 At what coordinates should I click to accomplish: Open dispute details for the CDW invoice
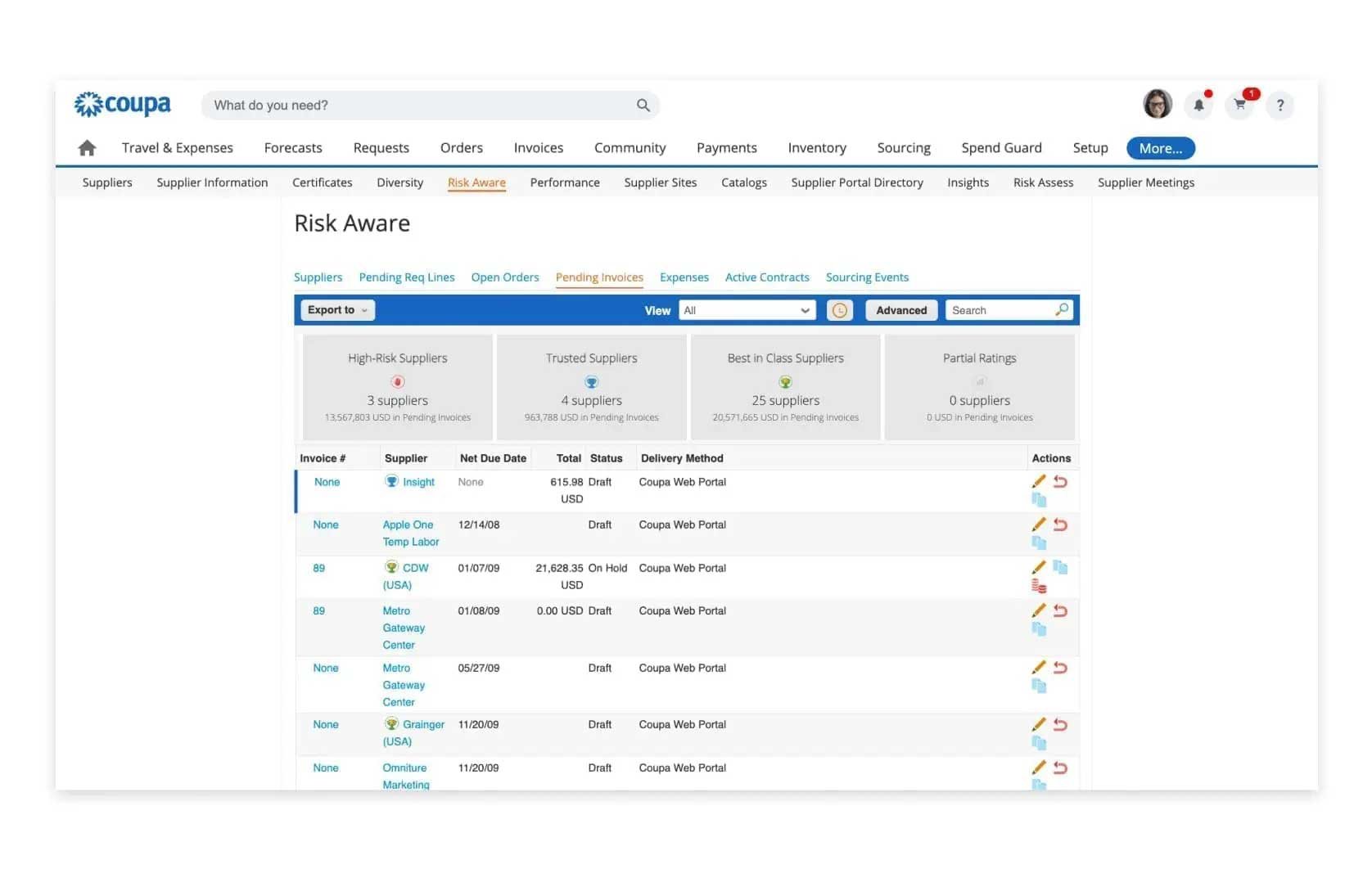click(1039, 585)
